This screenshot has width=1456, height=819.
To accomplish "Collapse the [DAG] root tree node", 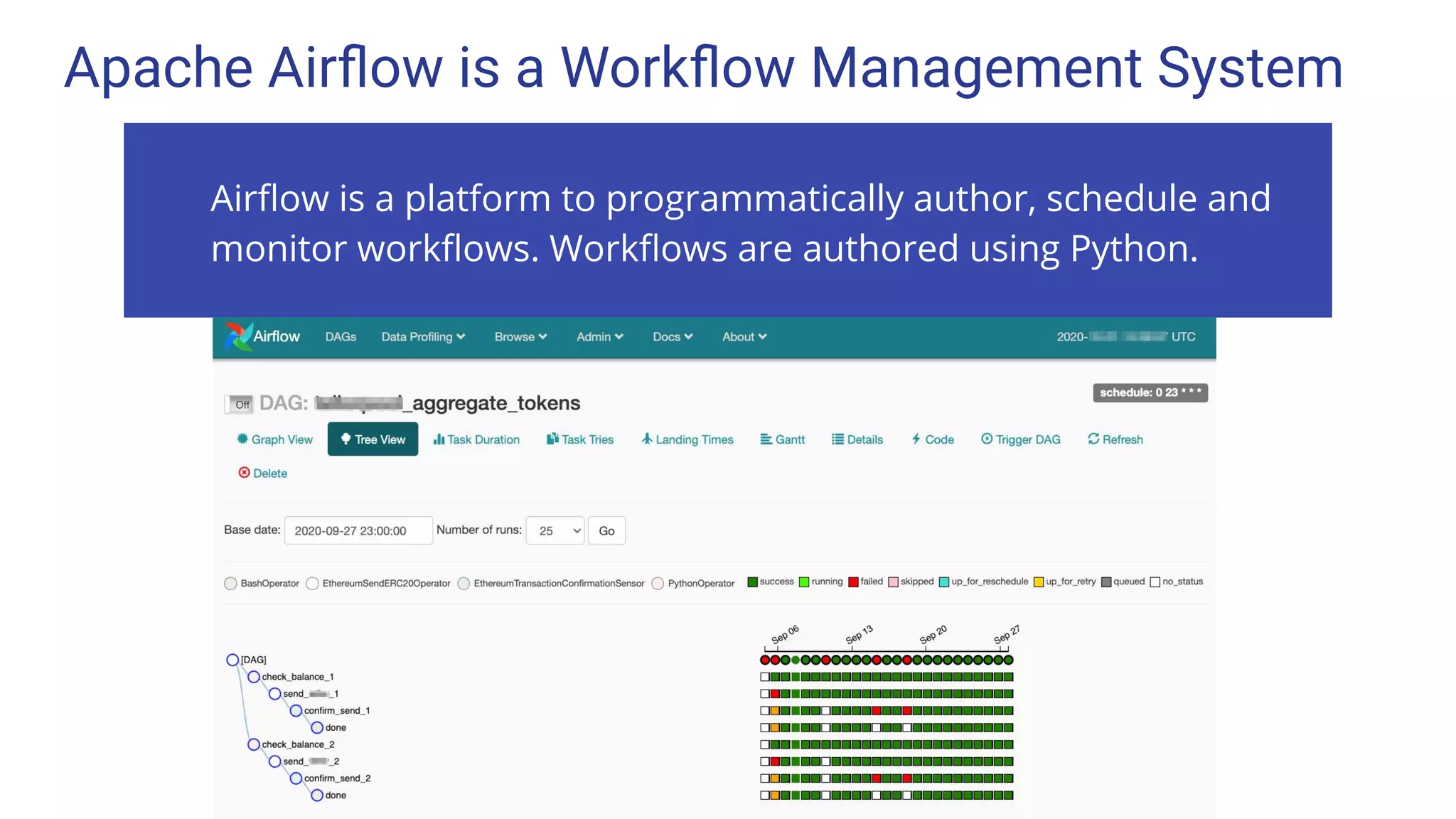I will point(232,660).
